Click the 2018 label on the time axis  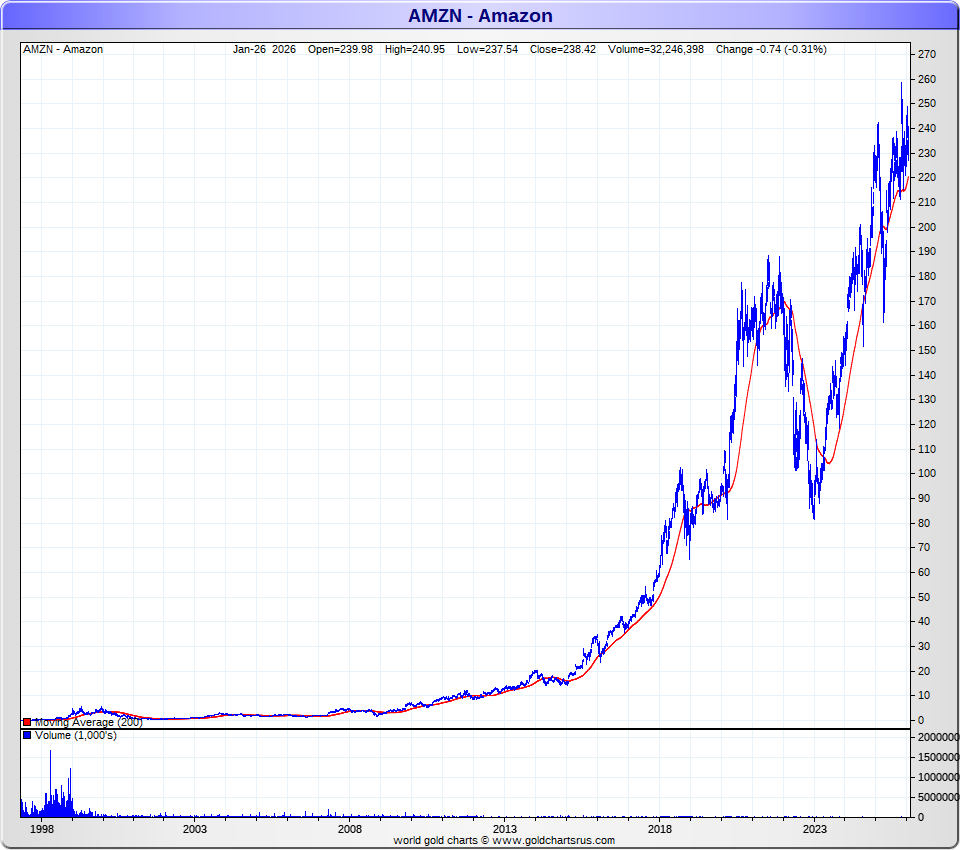coord(660,829)
